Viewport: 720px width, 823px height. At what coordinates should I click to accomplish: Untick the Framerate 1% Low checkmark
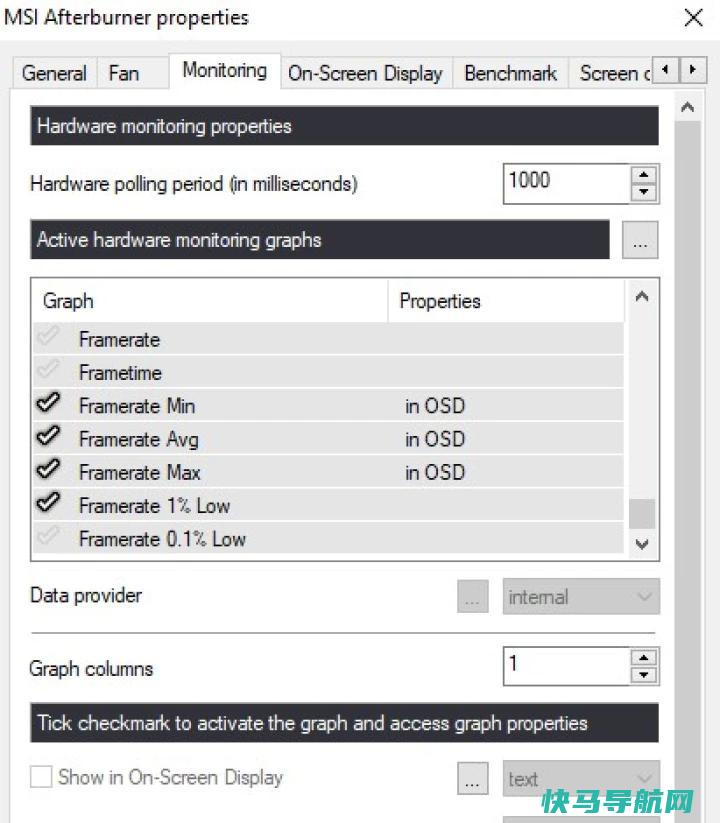pyautogui.click(x=48, y=502)
